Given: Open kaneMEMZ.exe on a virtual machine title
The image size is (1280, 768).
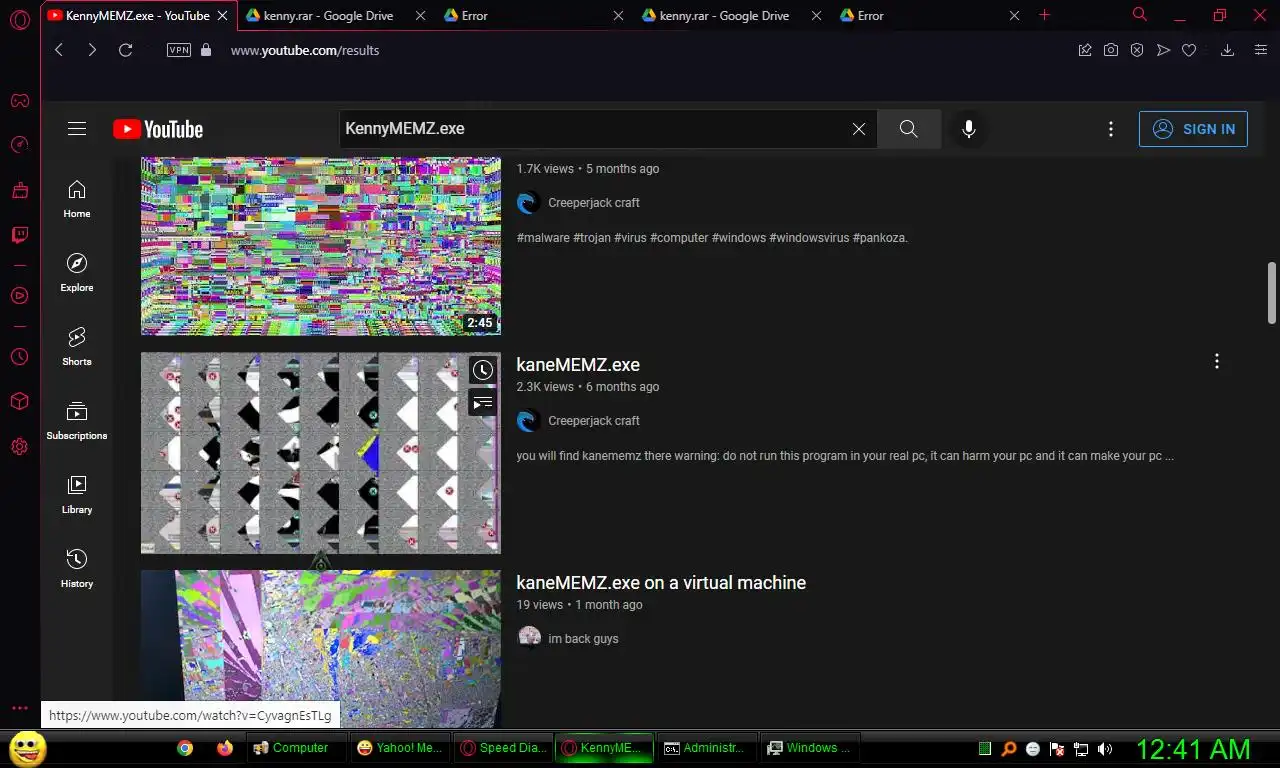Looking at the screenshot, I should [x=661, y=583].
